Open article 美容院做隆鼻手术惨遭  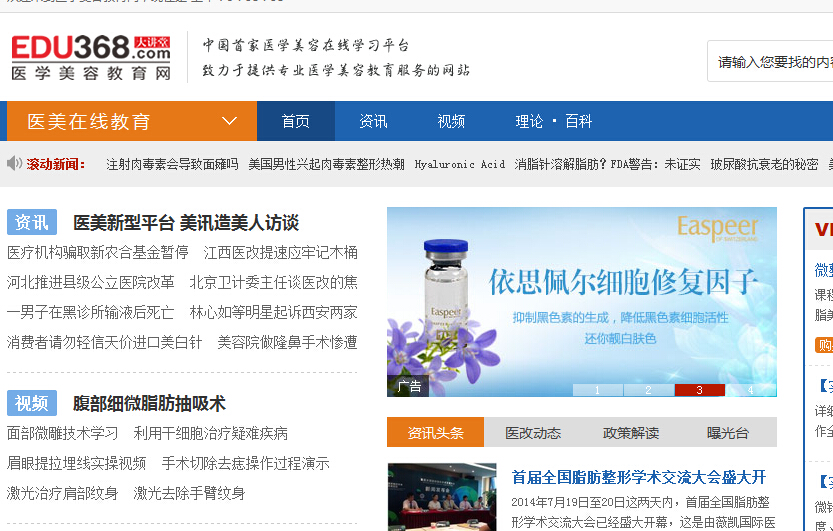click(x=287, y=342)
